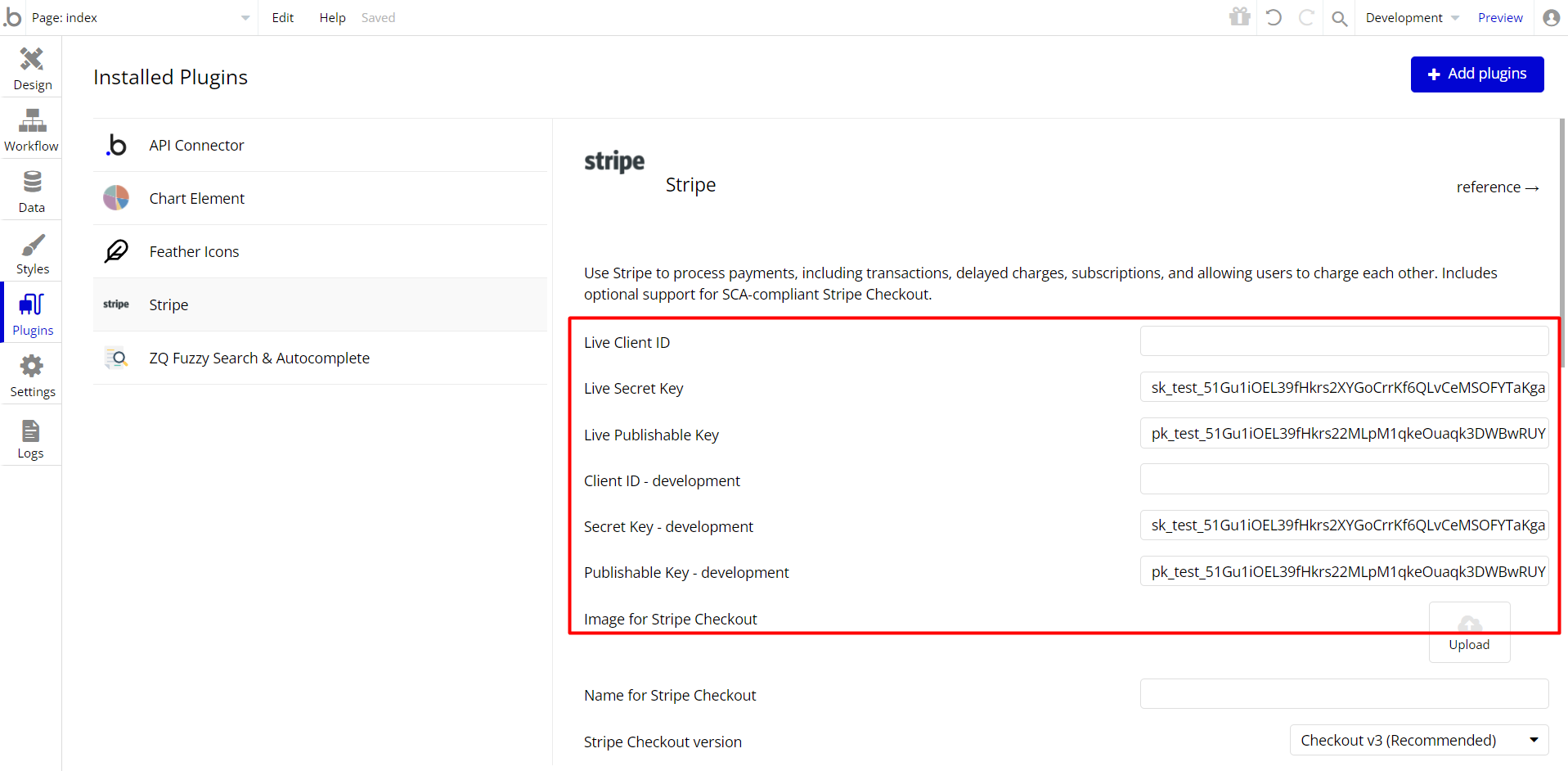Select API Connector in plugin list

320,145
